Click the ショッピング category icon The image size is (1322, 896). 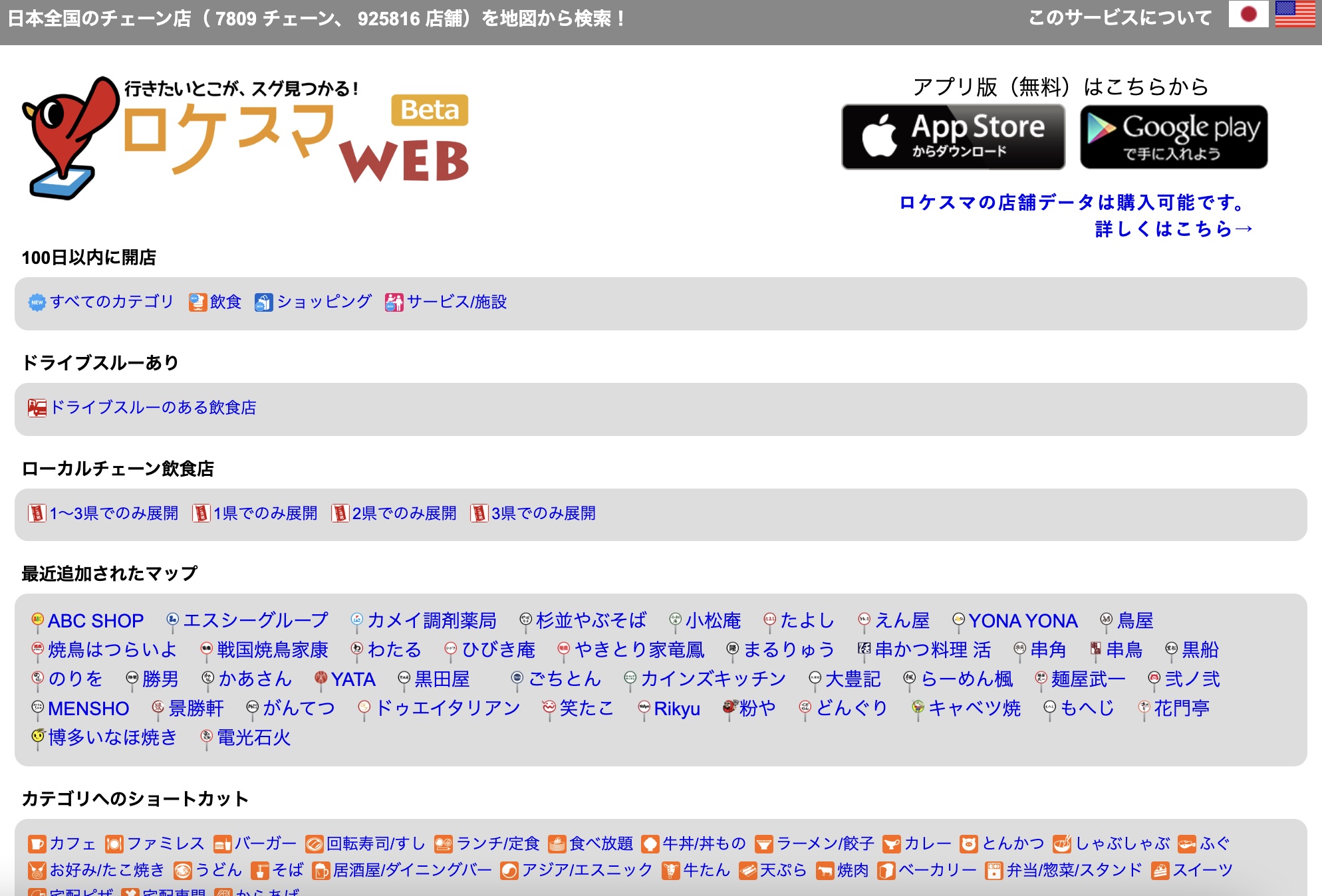click(265, 302)
